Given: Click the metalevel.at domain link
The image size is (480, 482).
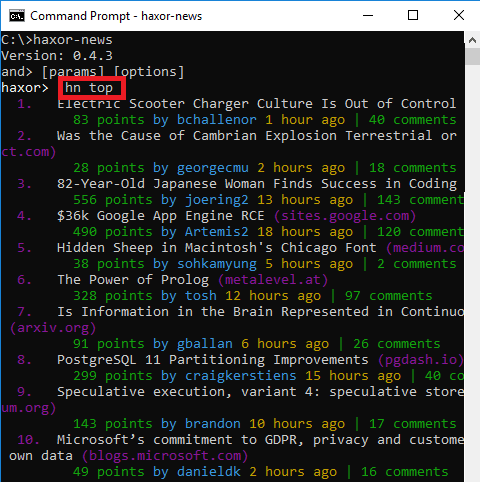Looking at the screenshot, I should 273,280.
